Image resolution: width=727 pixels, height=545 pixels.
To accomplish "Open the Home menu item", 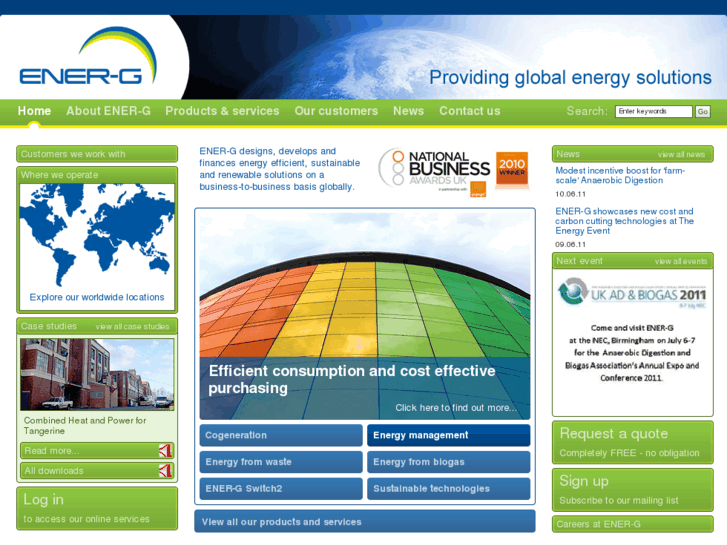I will 34,111.
